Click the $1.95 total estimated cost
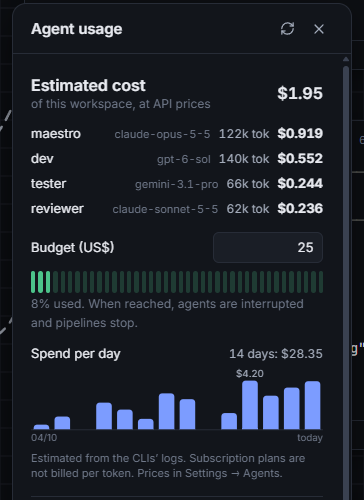This screenshot has width=364, height=500. 300,93
